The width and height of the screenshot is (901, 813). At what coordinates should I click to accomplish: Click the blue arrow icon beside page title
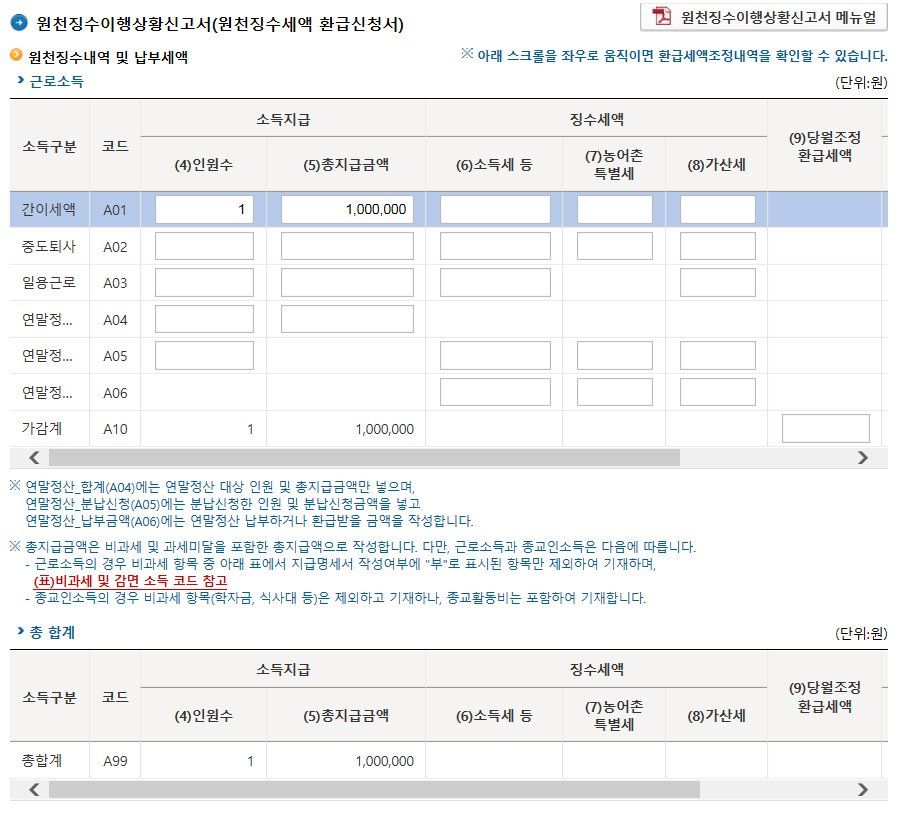click(x=18, y=24)
